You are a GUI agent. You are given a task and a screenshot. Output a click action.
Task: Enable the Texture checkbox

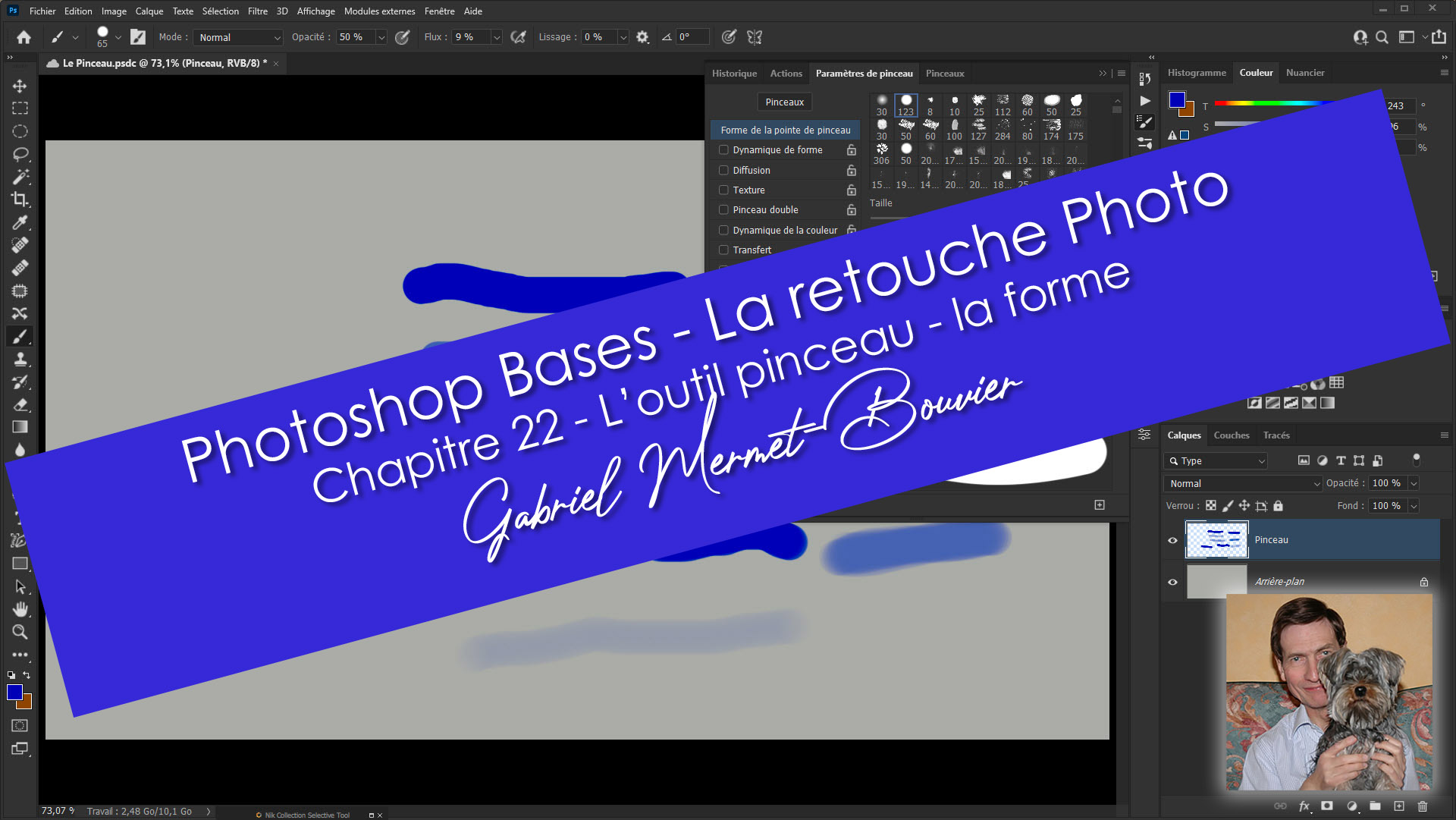[723, 190]
